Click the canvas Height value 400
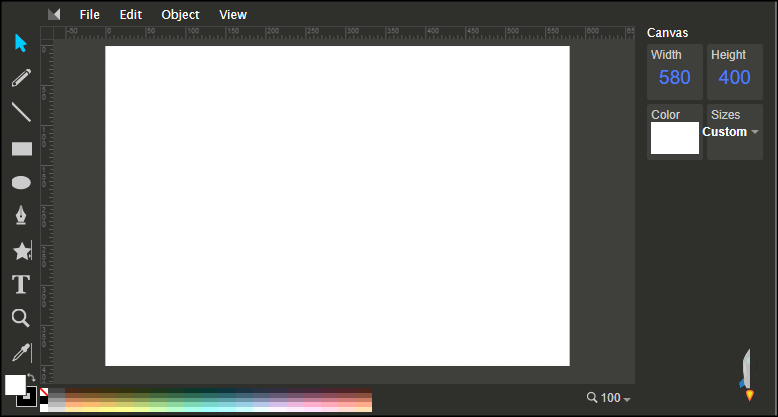 [x=734, y=77]
